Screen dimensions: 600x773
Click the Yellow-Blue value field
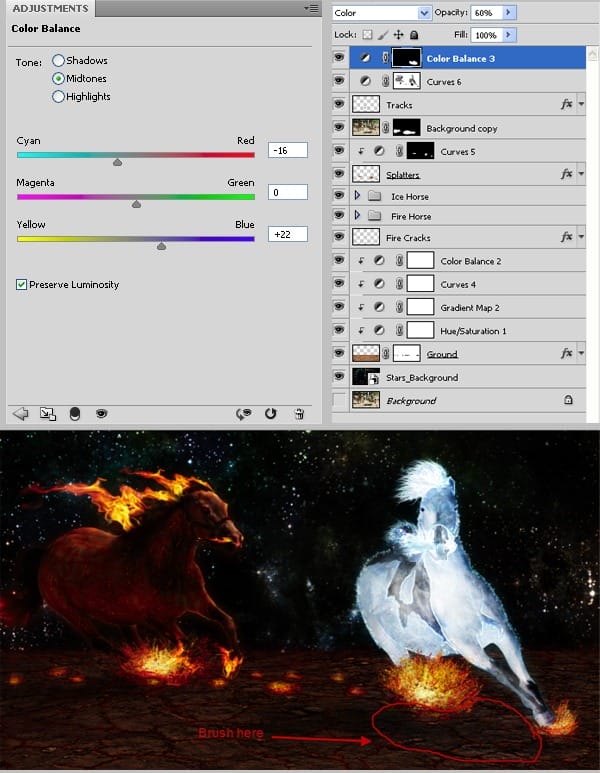tap(288, 234)
